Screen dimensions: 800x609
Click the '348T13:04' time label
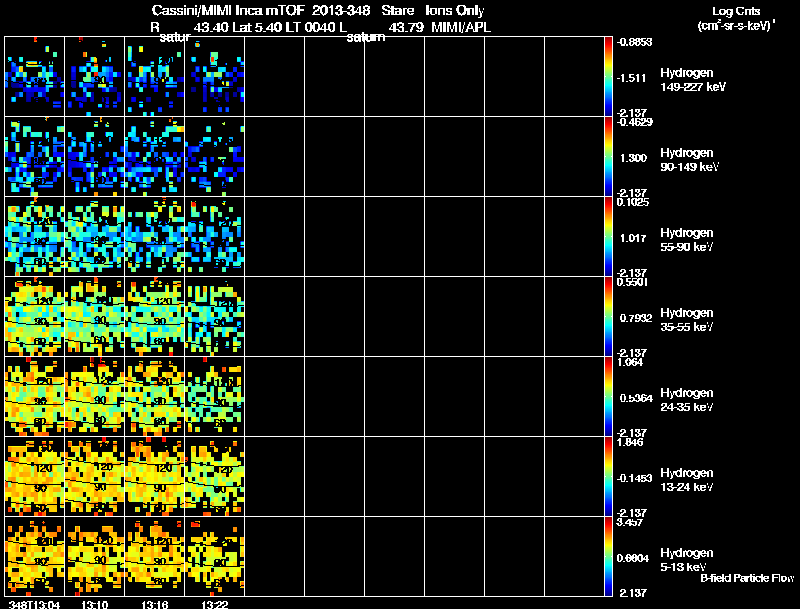[x=34, y=604]
